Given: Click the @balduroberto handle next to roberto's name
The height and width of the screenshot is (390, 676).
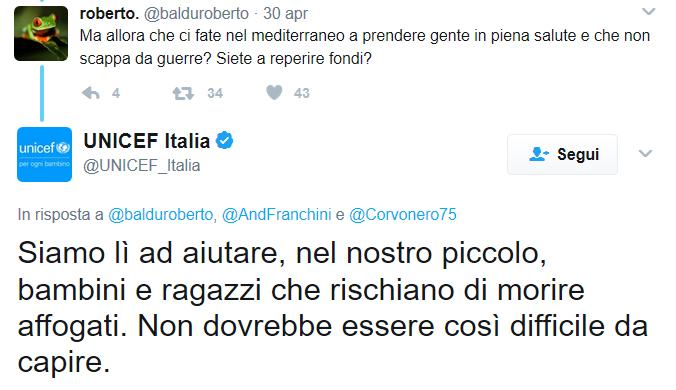Looking at the screenshot, I should pyautogui.click(x=196, y=13).
